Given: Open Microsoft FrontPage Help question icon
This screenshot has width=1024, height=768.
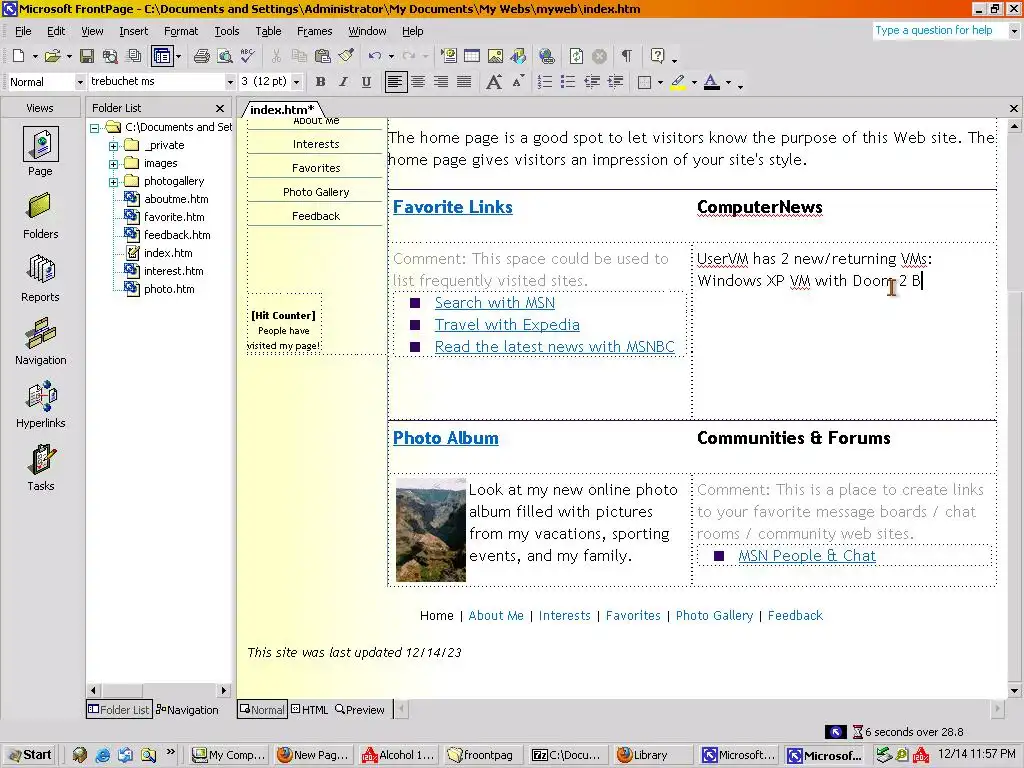Looking at the screenshot, I should tap(658, 56).
